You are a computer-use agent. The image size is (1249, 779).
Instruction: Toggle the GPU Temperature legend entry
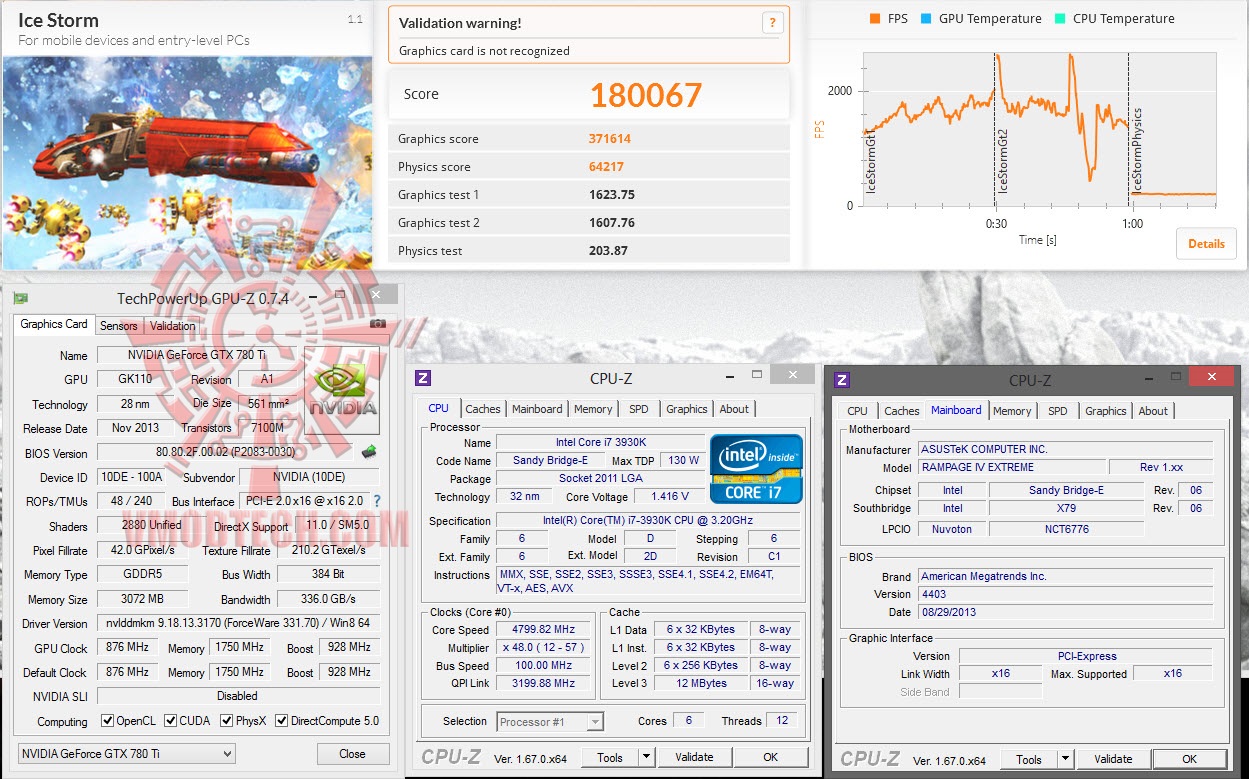(981, 19)
